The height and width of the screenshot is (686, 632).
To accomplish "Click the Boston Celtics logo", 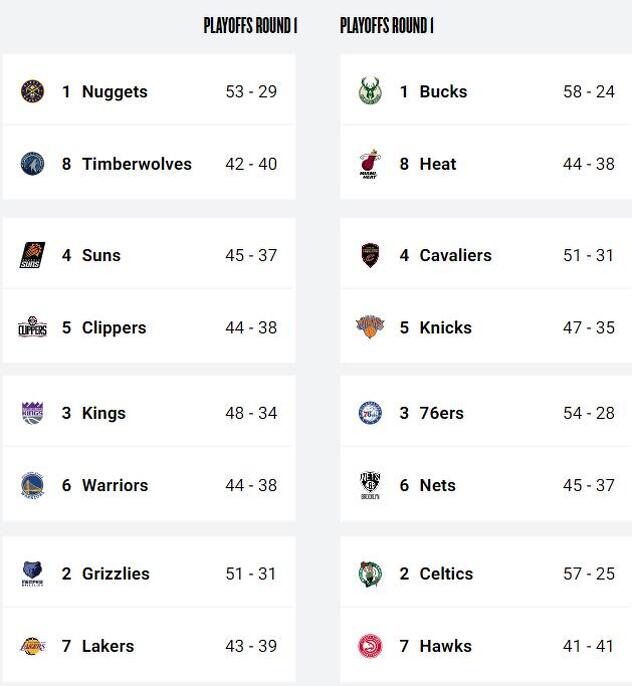I will pos(370,574).
